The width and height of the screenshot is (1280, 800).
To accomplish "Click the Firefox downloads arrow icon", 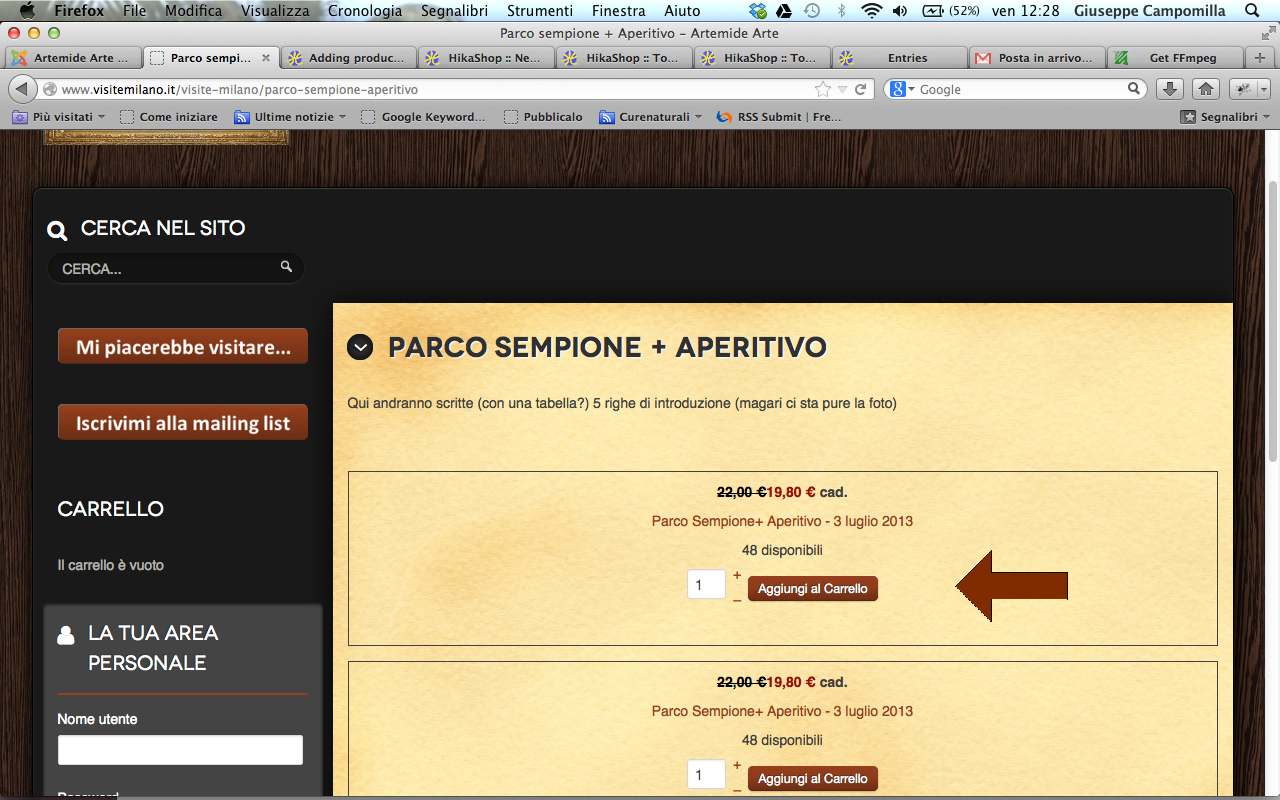I will [1170, 89].
